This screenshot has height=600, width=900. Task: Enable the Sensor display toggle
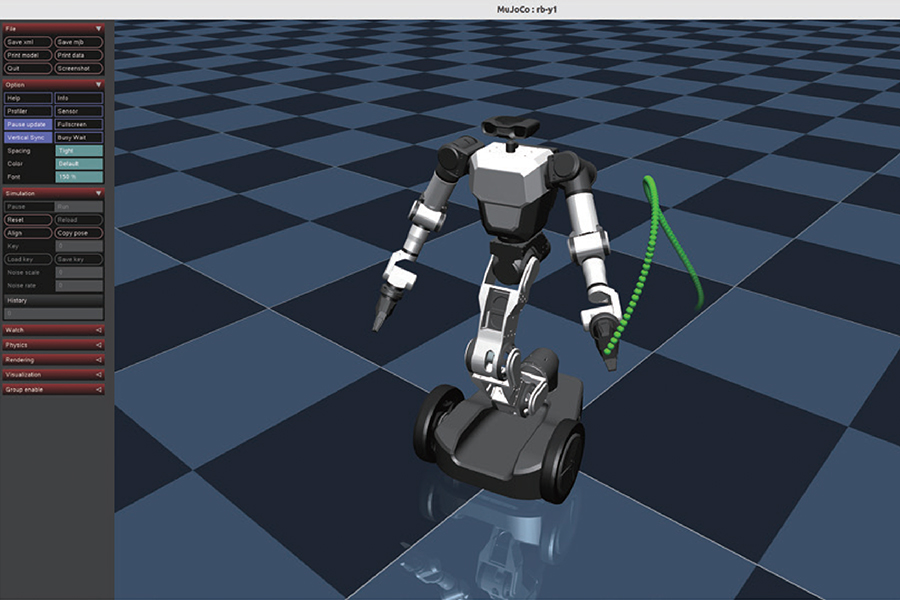click(78, 111)
